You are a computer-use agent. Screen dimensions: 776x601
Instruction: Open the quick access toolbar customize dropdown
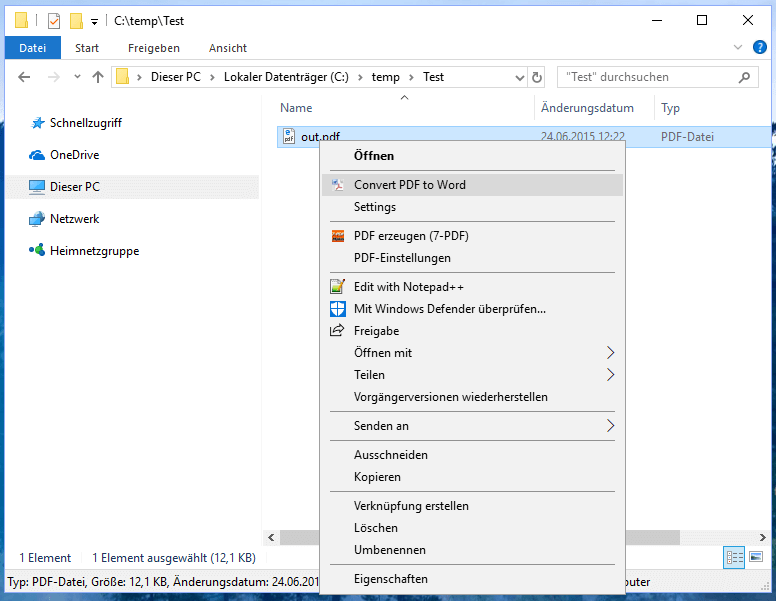94,21
